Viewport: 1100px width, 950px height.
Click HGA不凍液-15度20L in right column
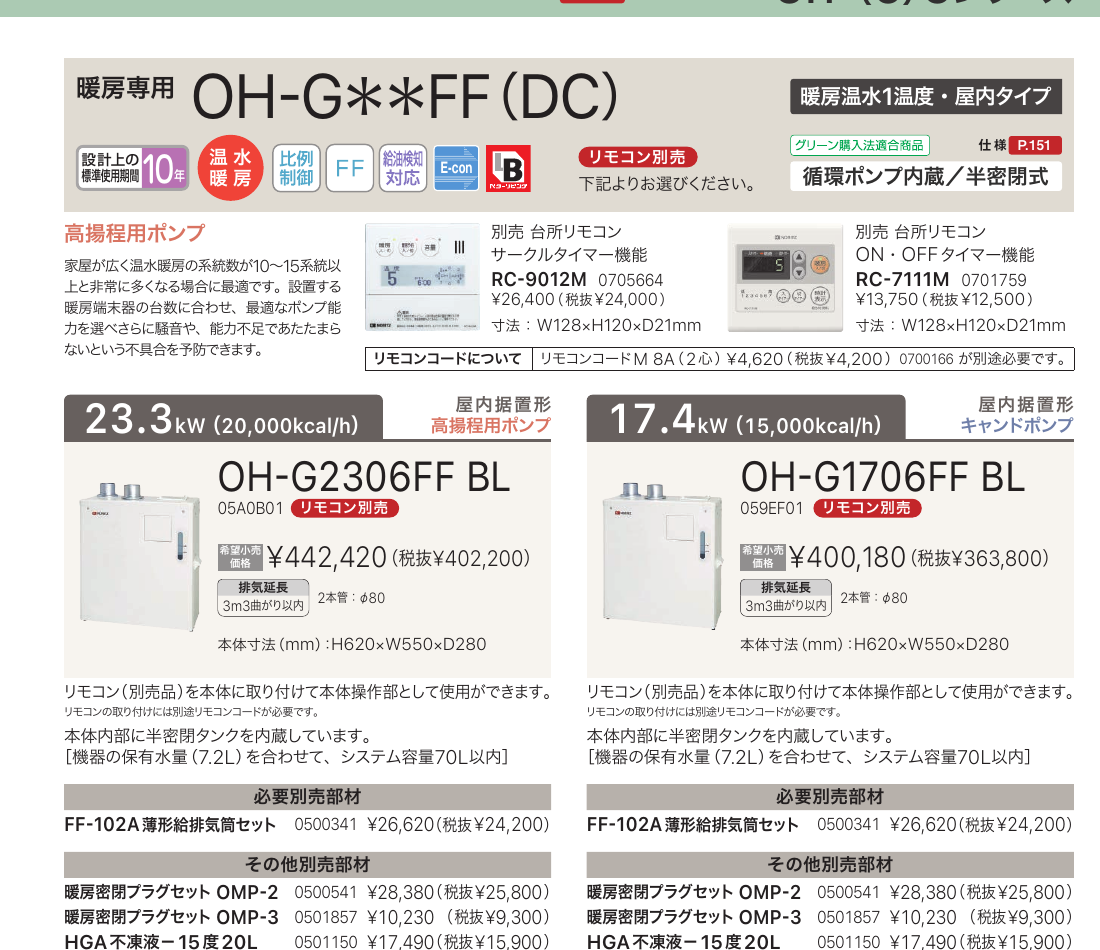[x=683, y=941]
